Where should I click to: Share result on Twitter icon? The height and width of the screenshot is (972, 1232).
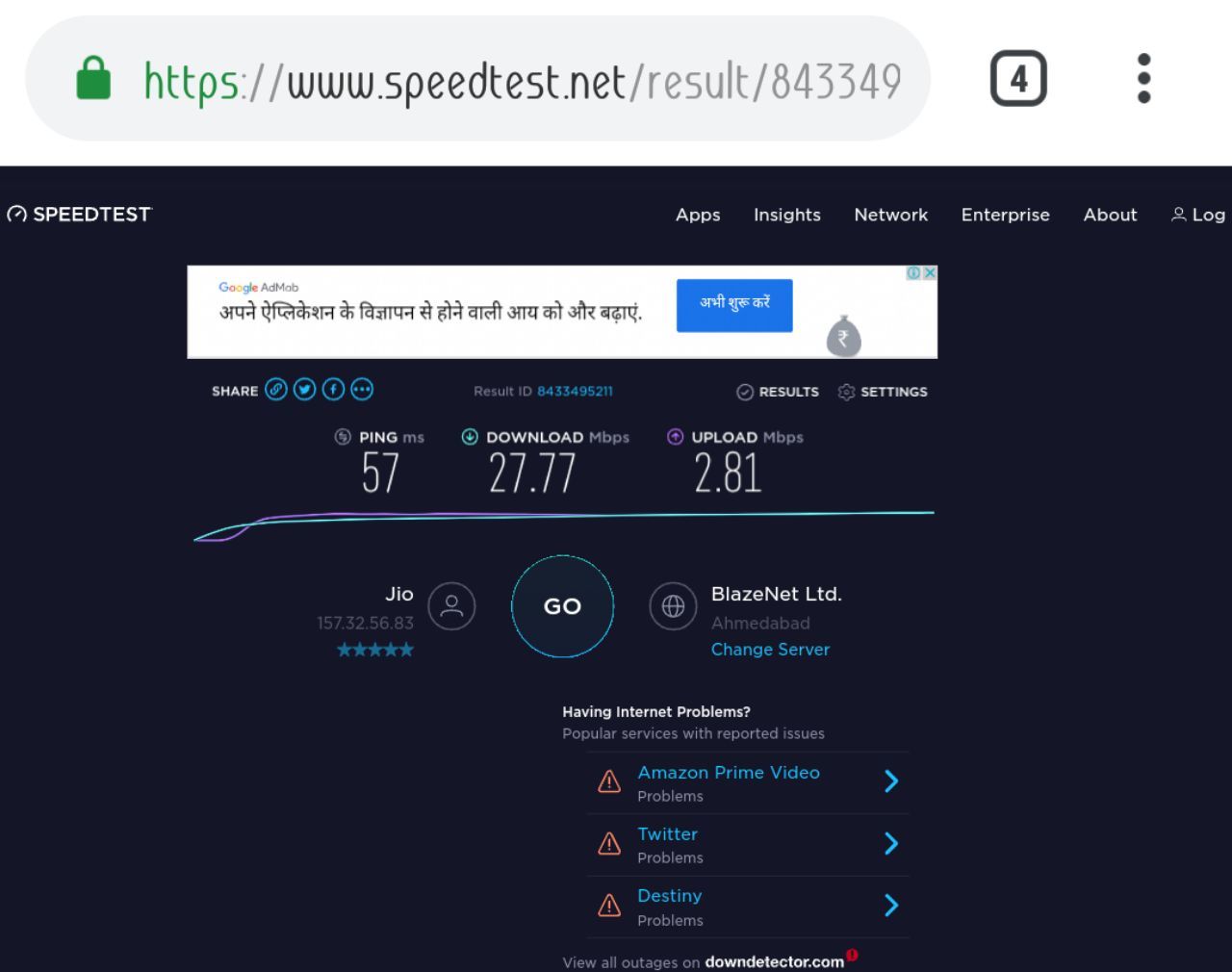tap(304, 389)
